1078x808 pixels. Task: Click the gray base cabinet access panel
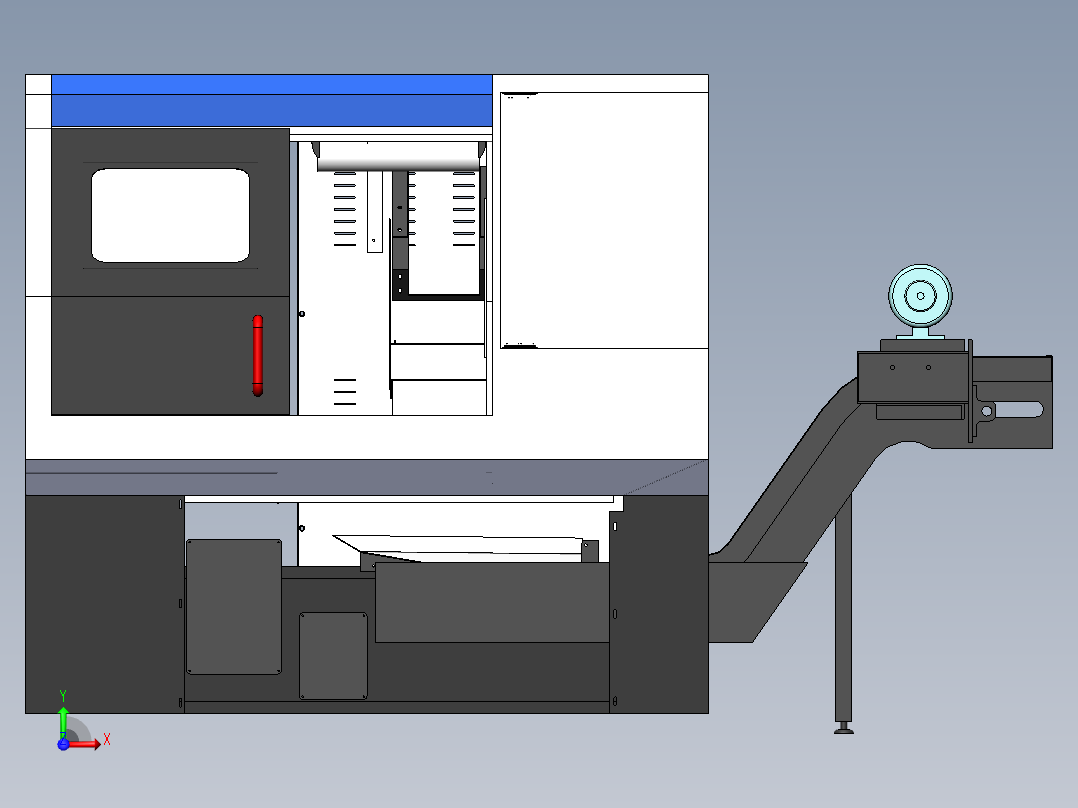tap(233, 605)
